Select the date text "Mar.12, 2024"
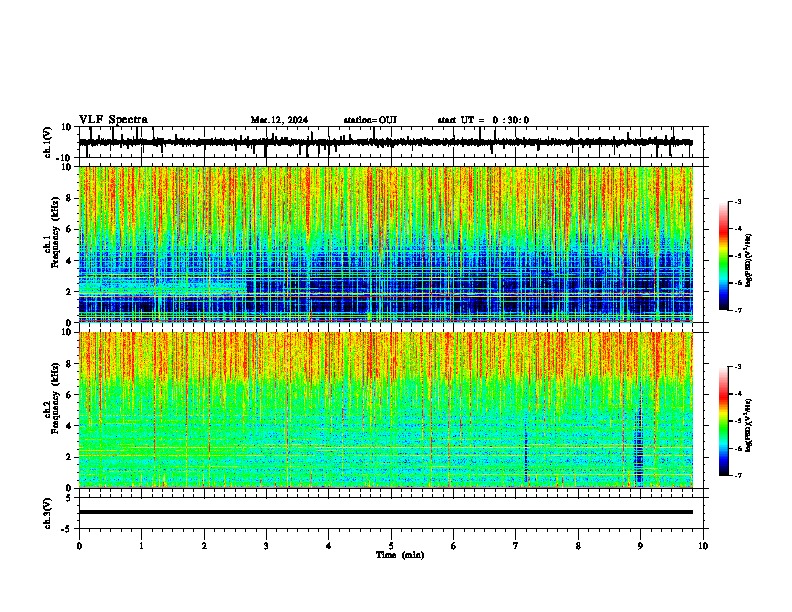Viewport: 792px width, 612px height. pyautogui.click(x=279, y=120)
